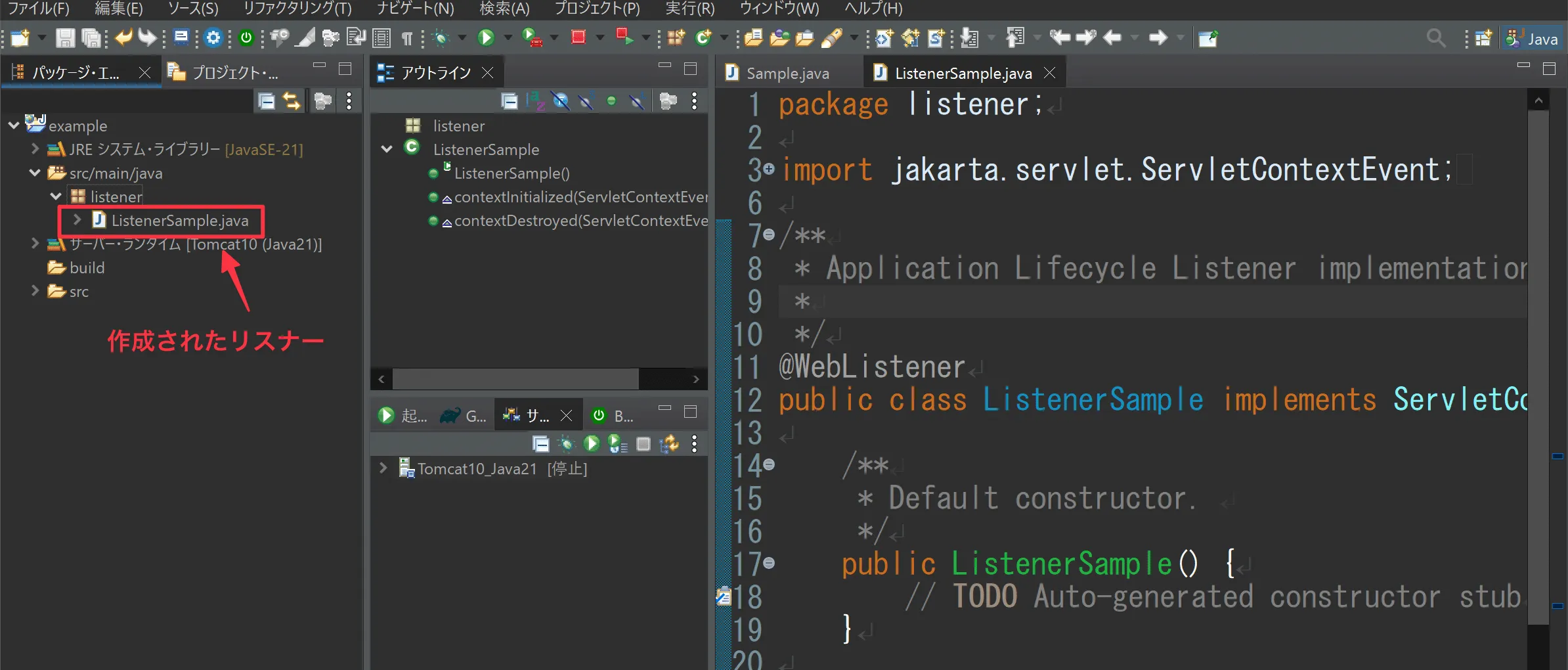Click the Pin Editor icon

pos(1208,38)
